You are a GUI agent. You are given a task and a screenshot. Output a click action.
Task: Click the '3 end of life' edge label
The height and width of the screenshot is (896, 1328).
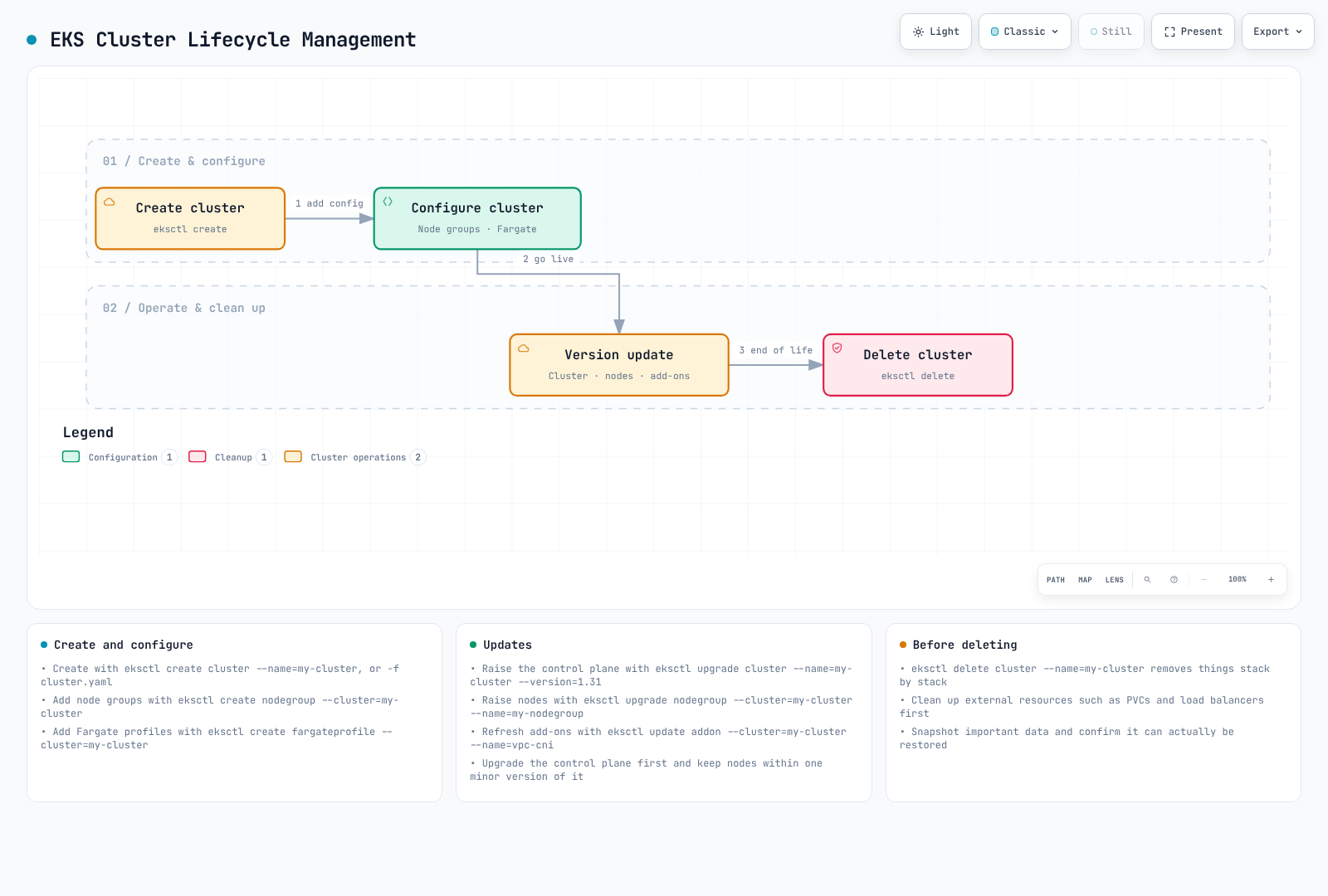[x=776, y=351]
